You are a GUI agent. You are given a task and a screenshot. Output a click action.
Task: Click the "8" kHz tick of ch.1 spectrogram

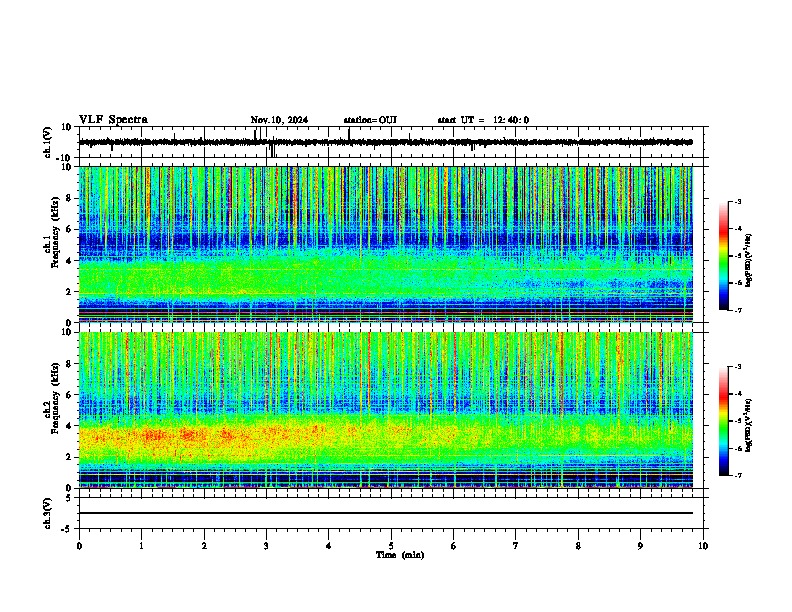click(69, 198)
